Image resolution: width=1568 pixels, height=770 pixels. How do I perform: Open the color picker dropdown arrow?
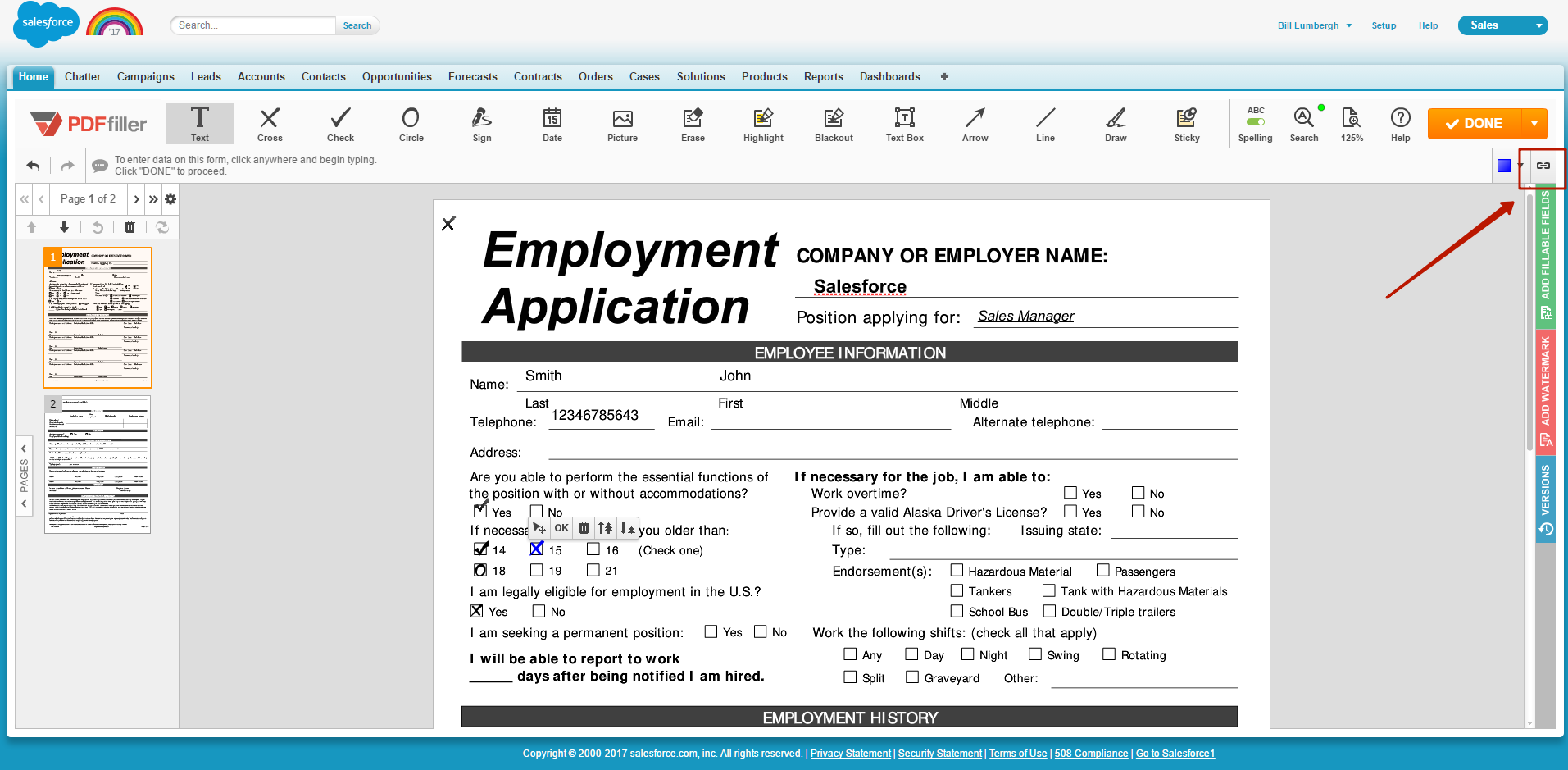point(1520,166)
